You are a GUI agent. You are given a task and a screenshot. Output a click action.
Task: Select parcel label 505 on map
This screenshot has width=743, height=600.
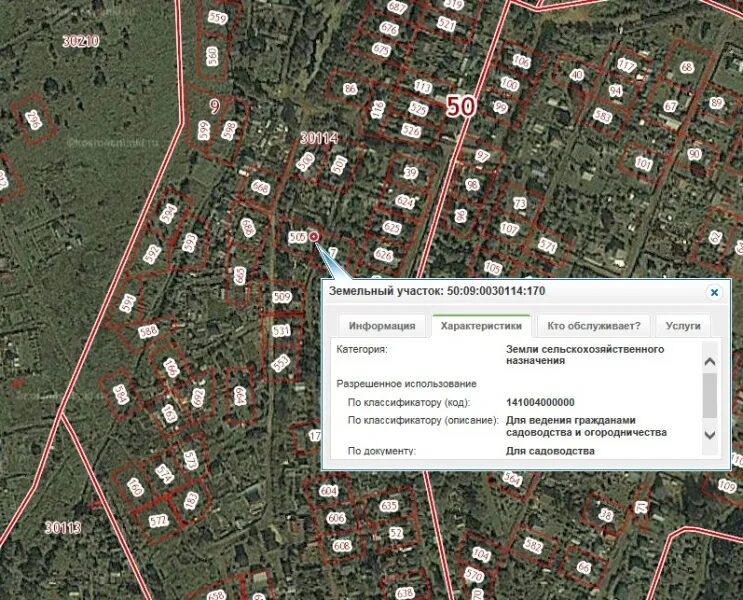point(298,236)
